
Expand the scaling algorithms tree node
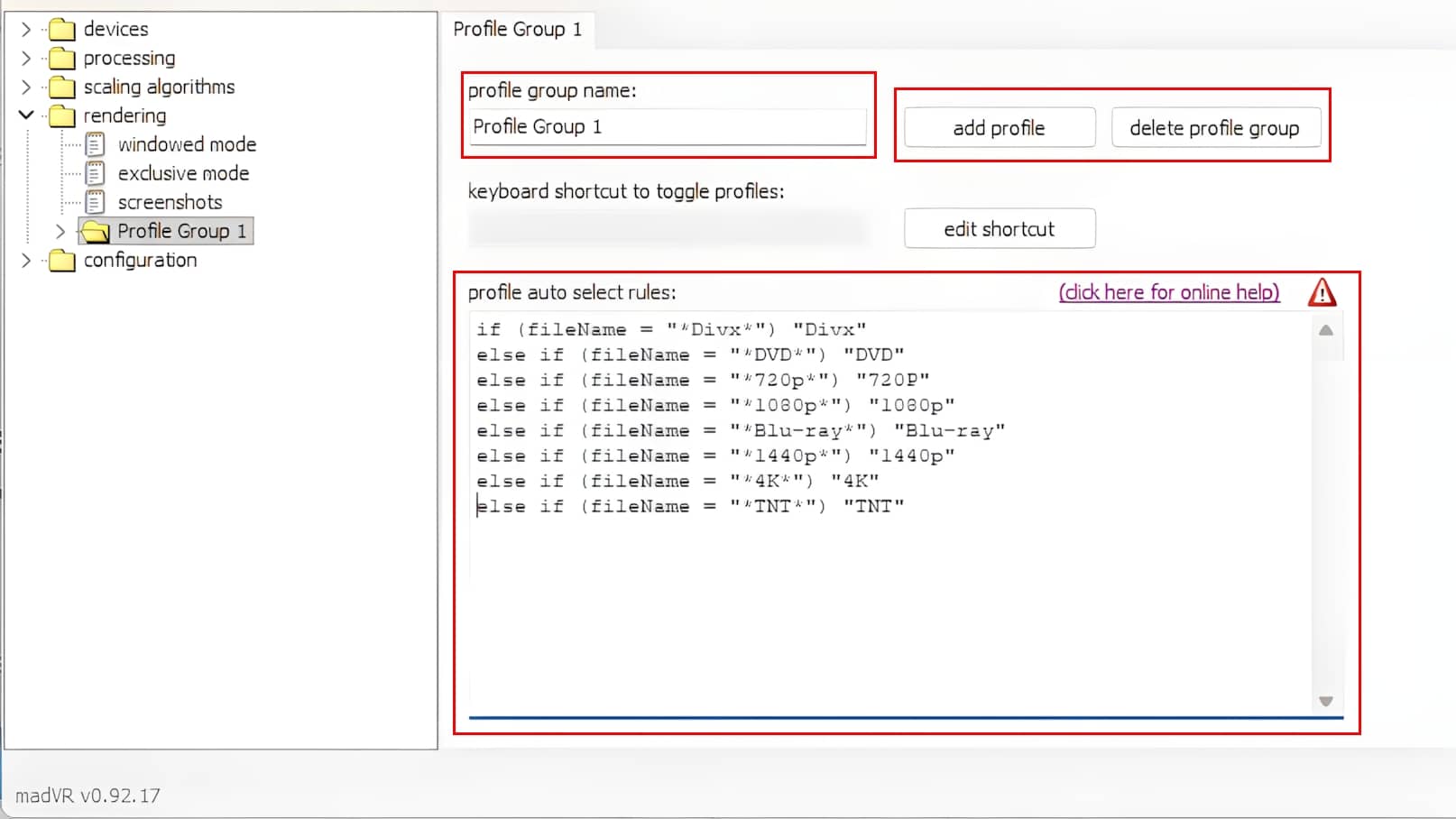point(26,87)
